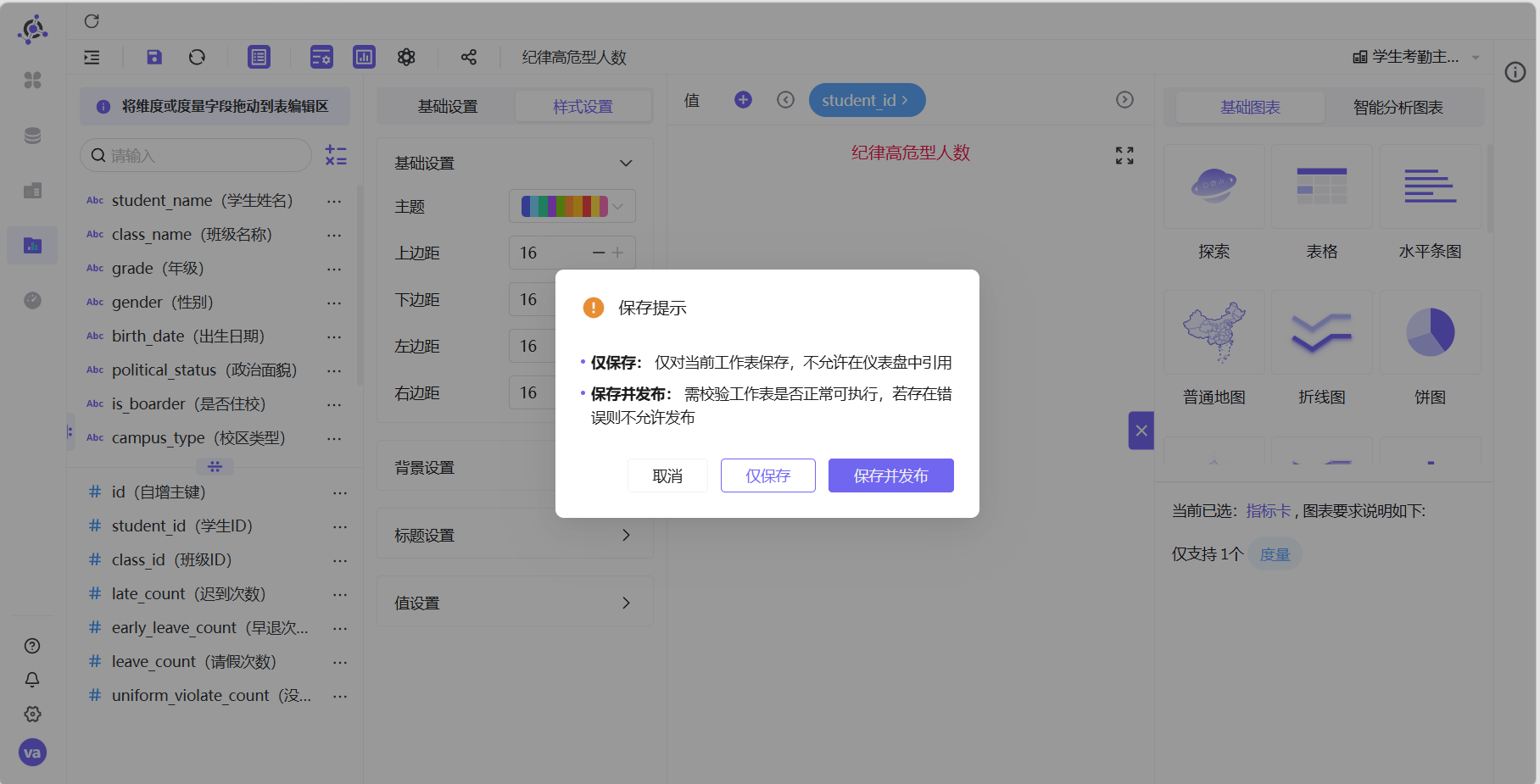Click the 指标卡 link

[x=1268, y=511]
